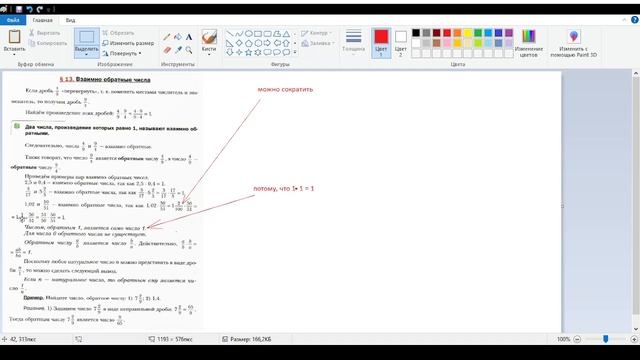Activate Color 2 (Цвет 2) selector
Image resolution: width=640 pixels, height=360 pixels.
(x=400, y=43)
